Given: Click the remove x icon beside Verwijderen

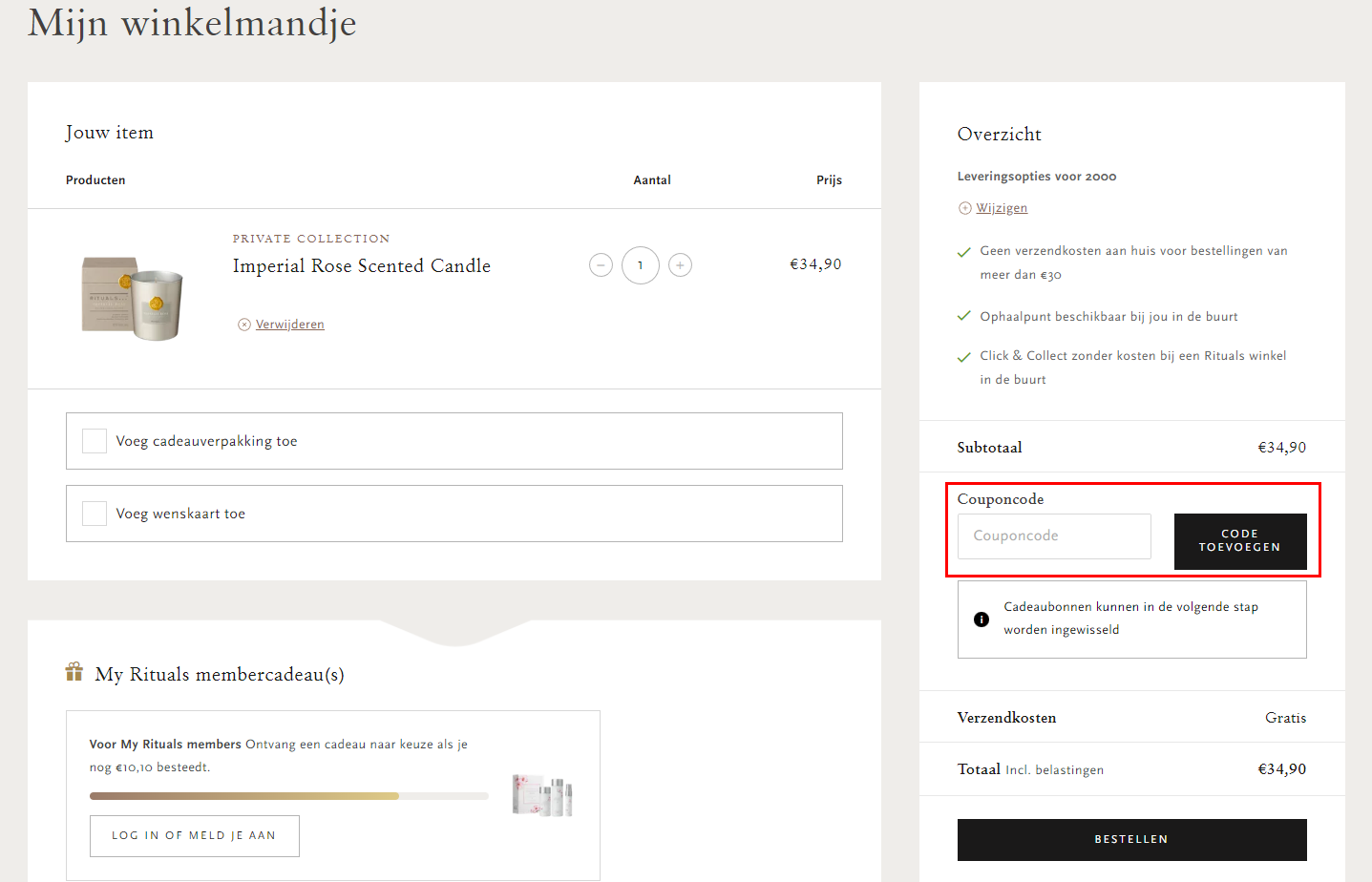Looking at the screenshot, I should pos(244,325).
